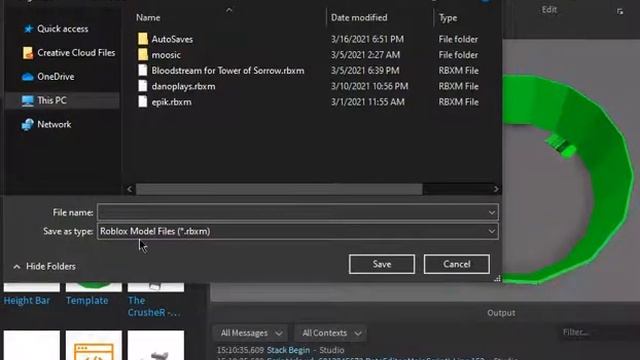The height and width of the screenshot is (360, 640).
Task: Click the Output Filter field
Action: pyautogui.click(x=598, y=333)
